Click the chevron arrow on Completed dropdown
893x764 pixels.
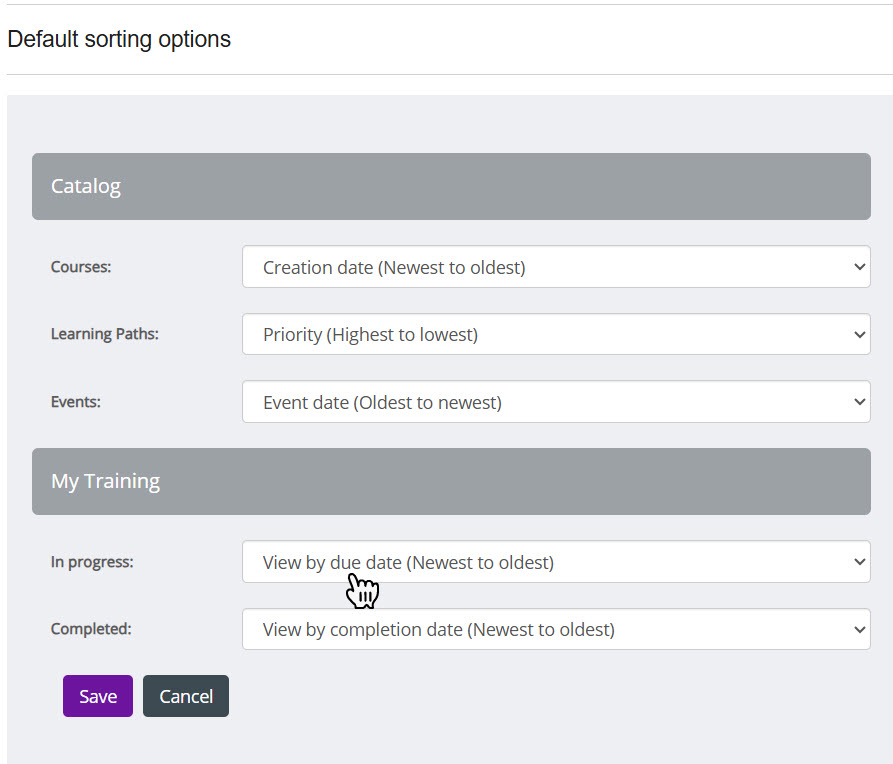point(859,629)
